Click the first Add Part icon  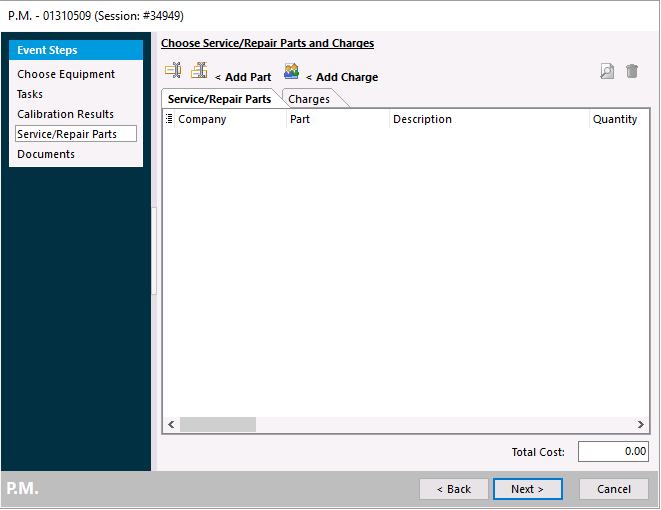173,71
